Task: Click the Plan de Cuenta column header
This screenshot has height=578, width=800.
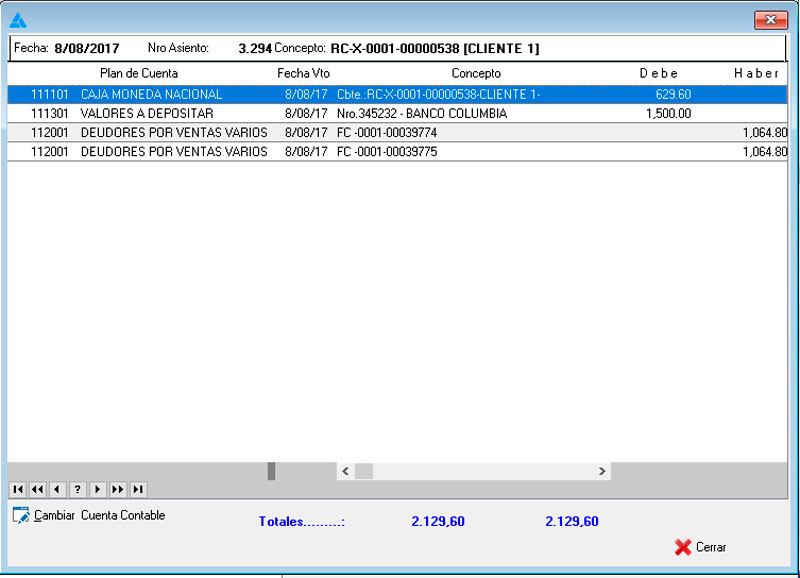Action: pyautogui.click(x=139, y=74)
